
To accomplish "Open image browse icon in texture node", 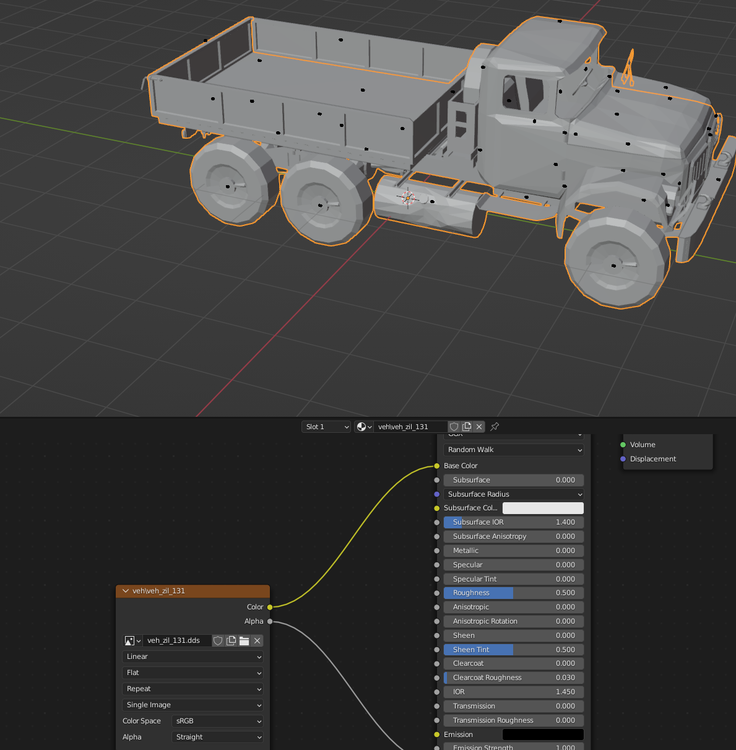I will (x=132, y=641).
